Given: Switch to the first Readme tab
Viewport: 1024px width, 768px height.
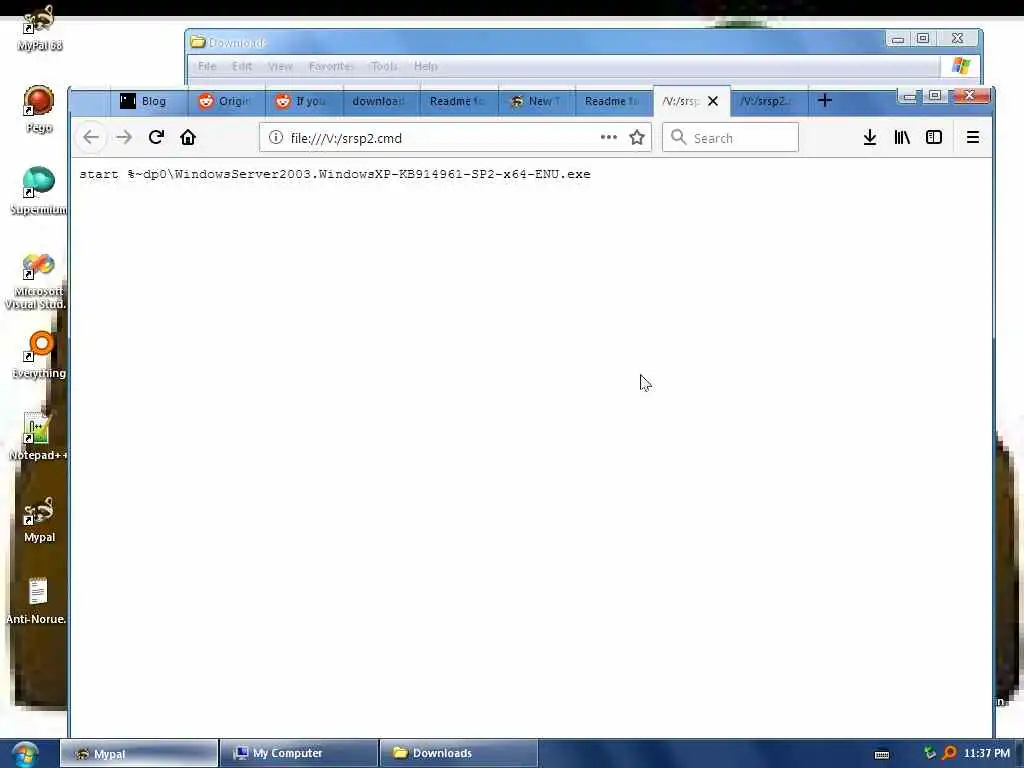Looking at the screenshot, I should [x=458, y=101].
